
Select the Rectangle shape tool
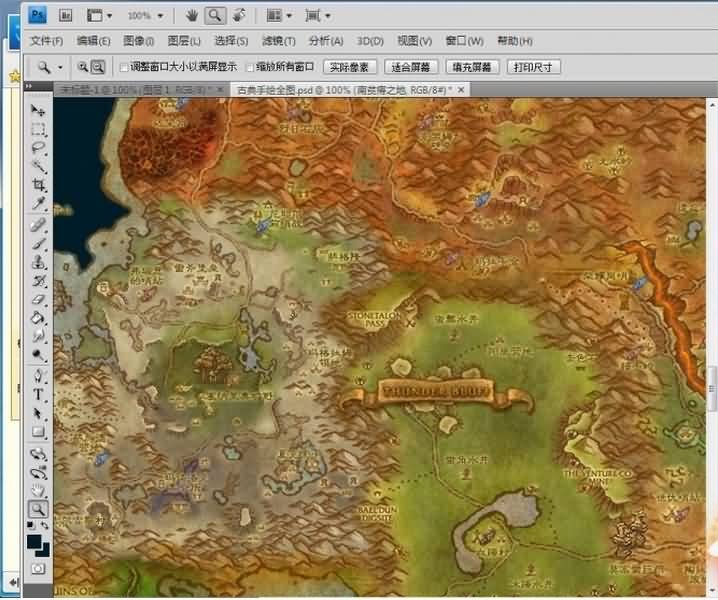click(38, 432)
